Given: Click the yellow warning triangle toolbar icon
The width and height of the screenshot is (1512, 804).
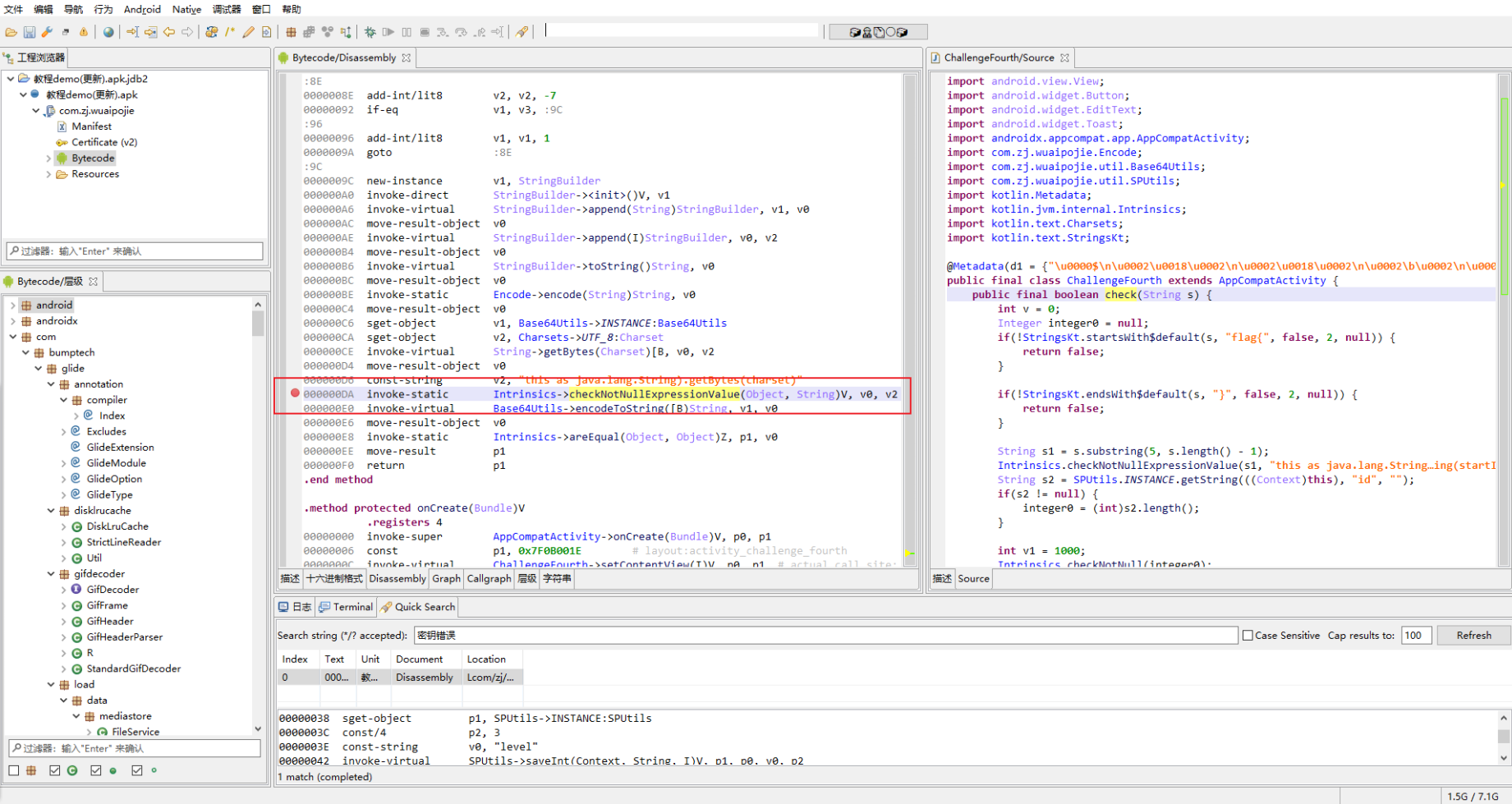Looking at the screenshot, I should pos(83,32).
